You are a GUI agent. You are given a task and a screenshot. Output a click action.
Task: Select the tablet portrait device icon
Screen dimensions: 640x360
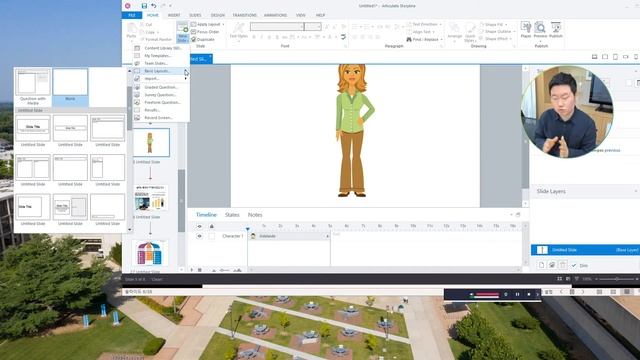click(x=615, y=57)
